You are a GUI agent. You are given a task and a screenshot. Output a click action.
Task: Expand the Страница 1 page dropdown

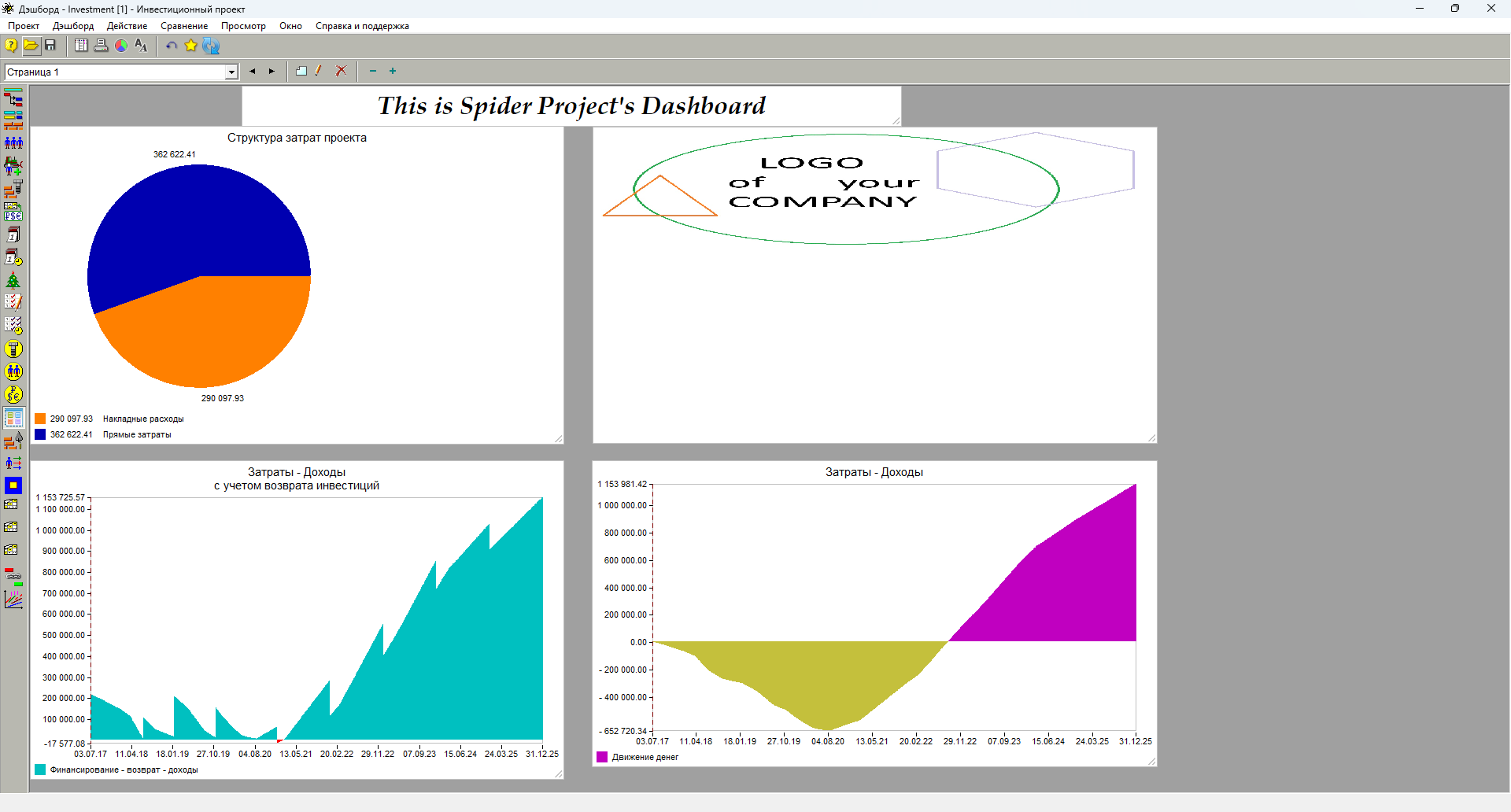(x=231, y=72)
